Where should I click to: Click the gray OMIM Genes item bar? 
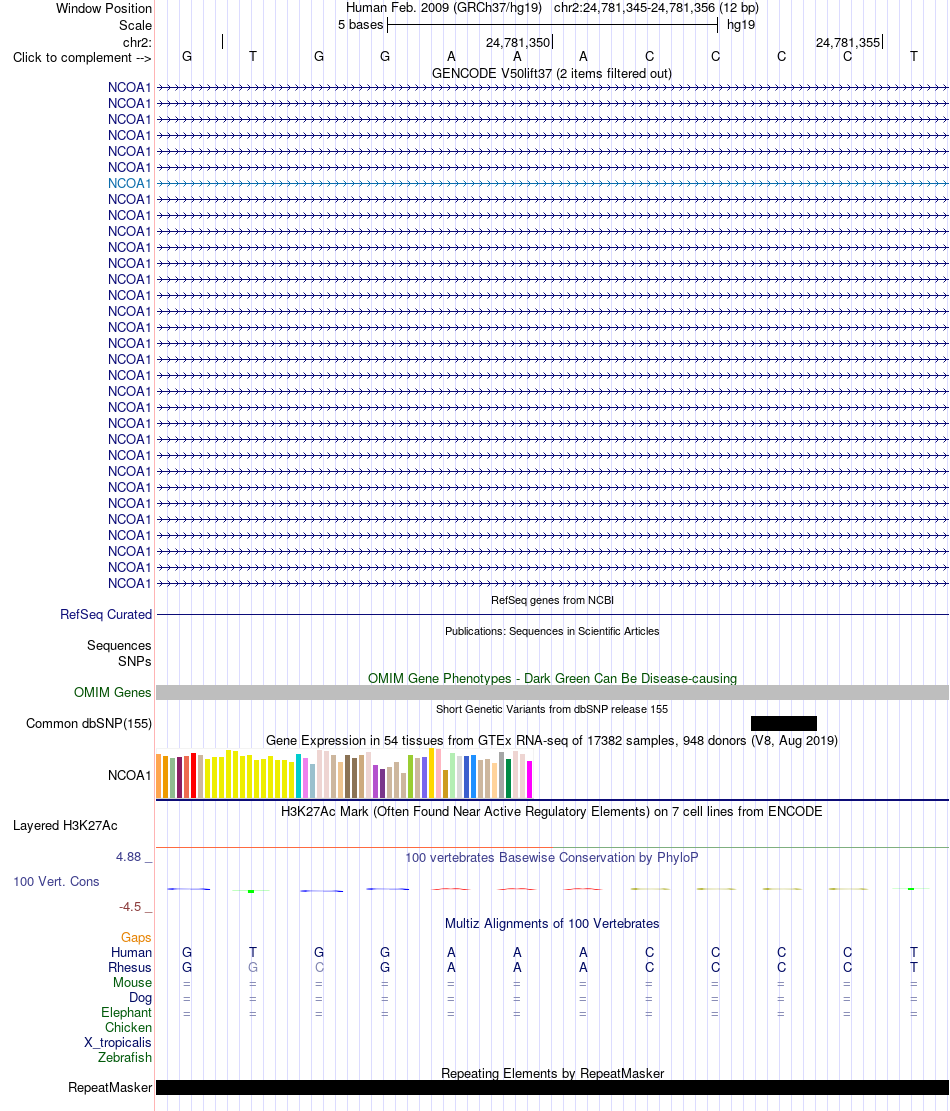pyautogui.click(x=552, y=692)
